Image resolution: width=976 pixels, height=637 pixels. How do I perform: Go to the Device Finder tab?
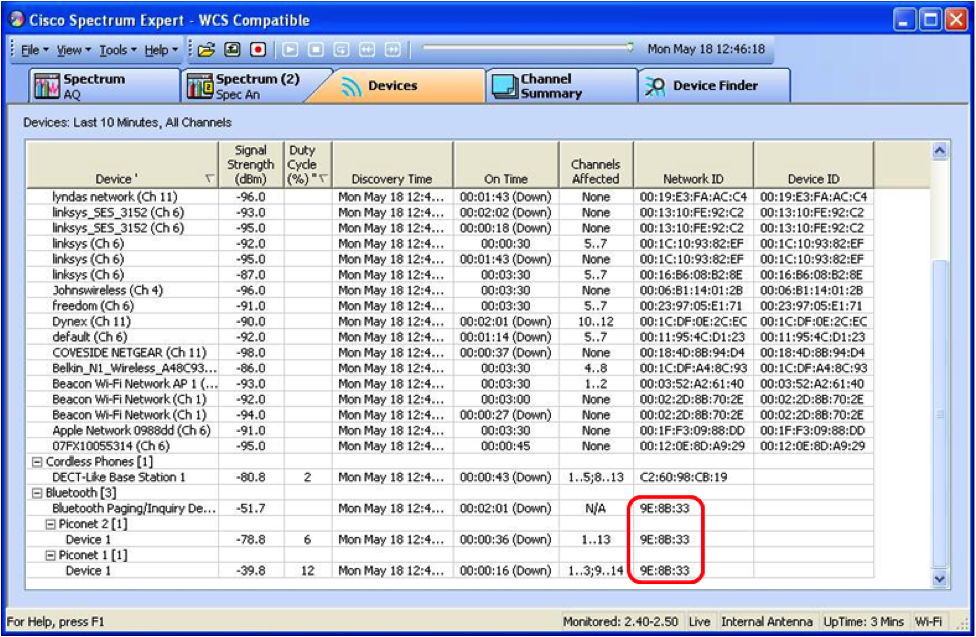coord(714,86)
